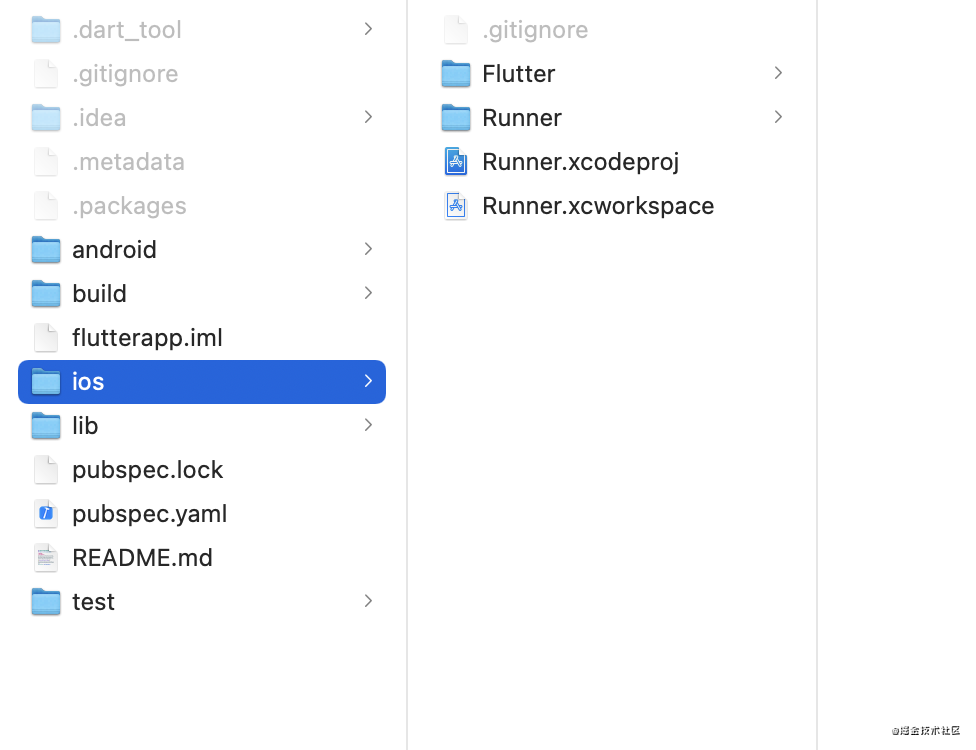
Task: Click the Flutter folder icon
Action: (x=456, y=74)
